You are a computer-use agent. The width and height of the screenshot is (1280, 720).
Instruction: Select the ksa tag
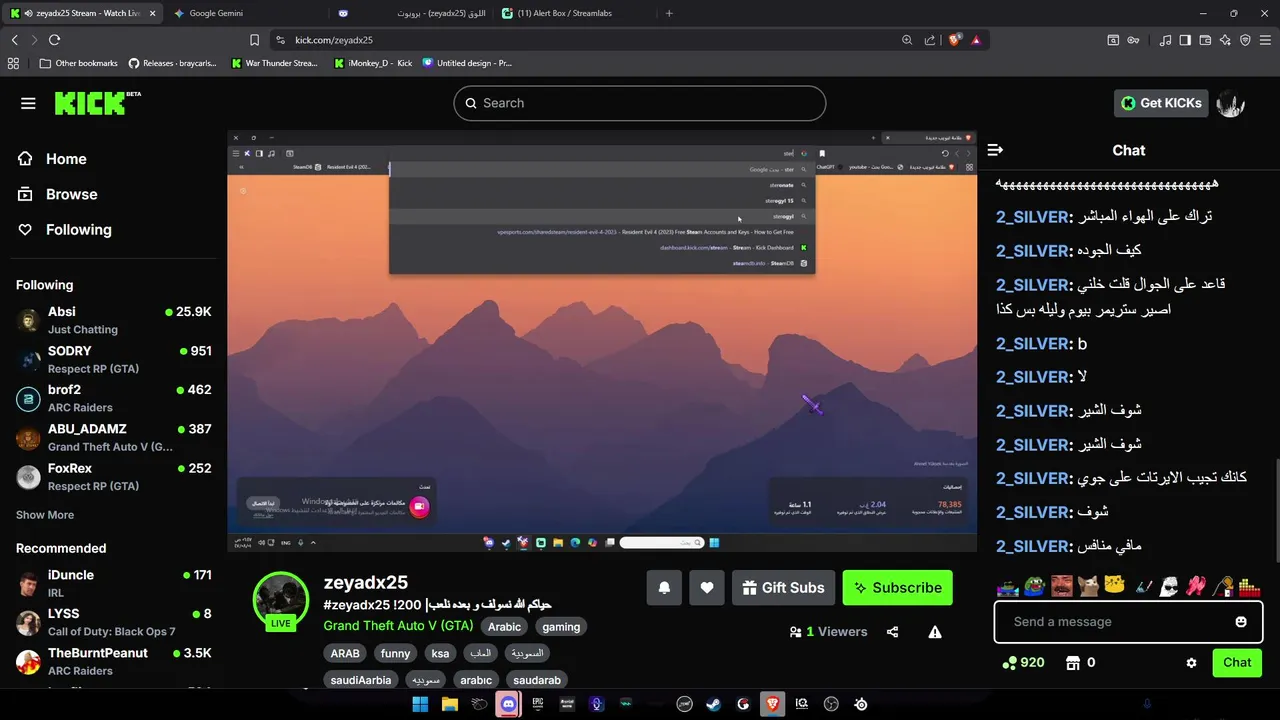[440, 653]
